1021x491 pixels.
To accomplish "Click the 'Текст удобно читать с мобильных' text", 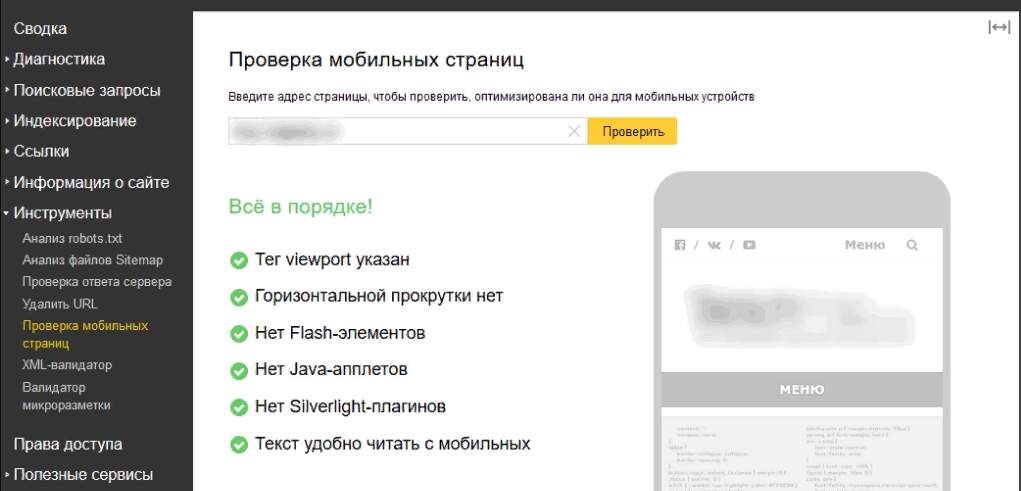I will pyautogui.click(x=393, y=445).
